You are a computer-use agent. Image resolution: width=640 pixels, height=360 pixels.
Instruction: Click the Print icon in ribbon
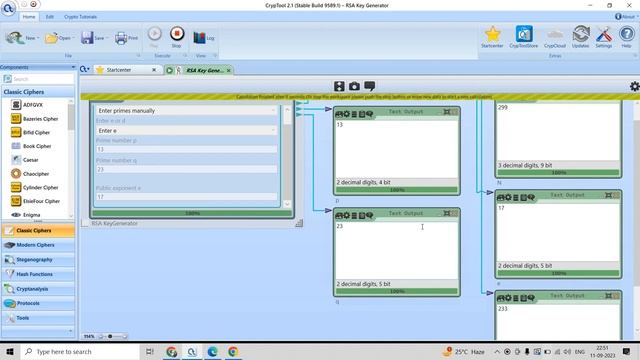121,38
